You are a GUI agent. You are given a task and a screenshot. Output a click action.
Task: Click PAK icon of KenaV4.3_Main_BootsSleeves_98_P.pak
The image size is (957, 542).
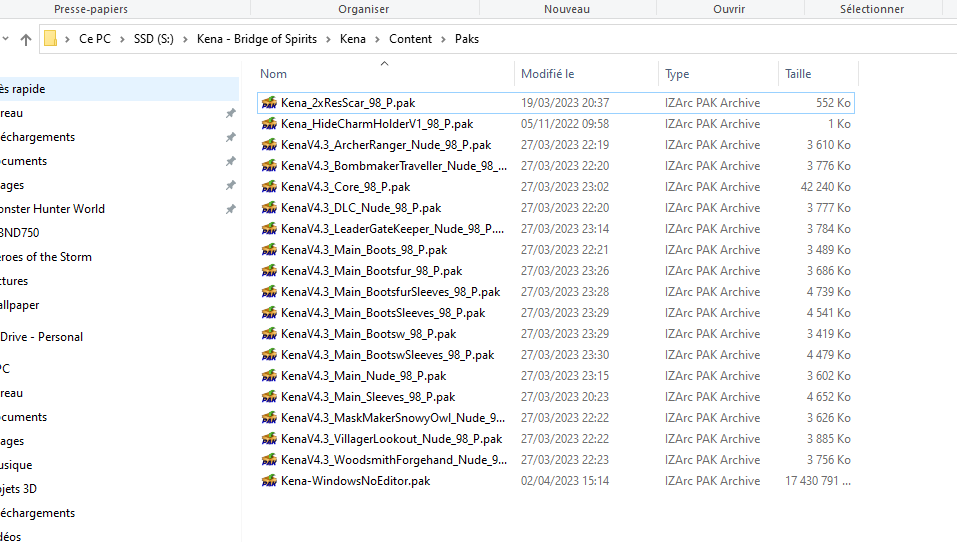269,313
